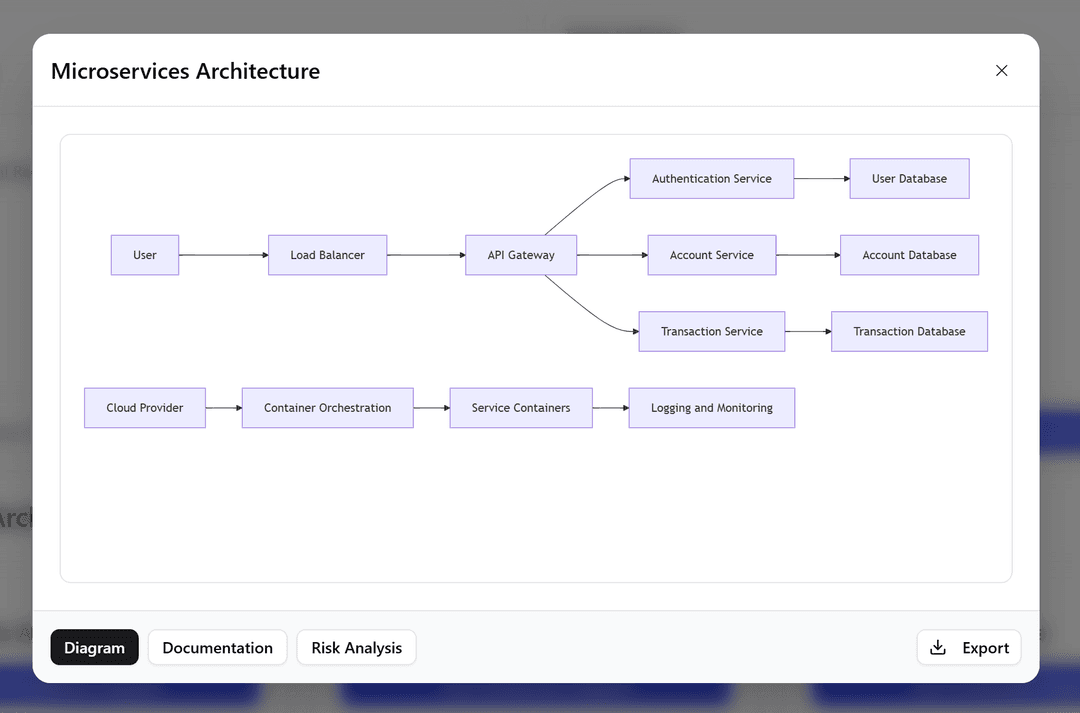The height and width of the screenshot is (713, 1080).
Task: Click the Service Containers box
Action: click(x=520, y=408)
